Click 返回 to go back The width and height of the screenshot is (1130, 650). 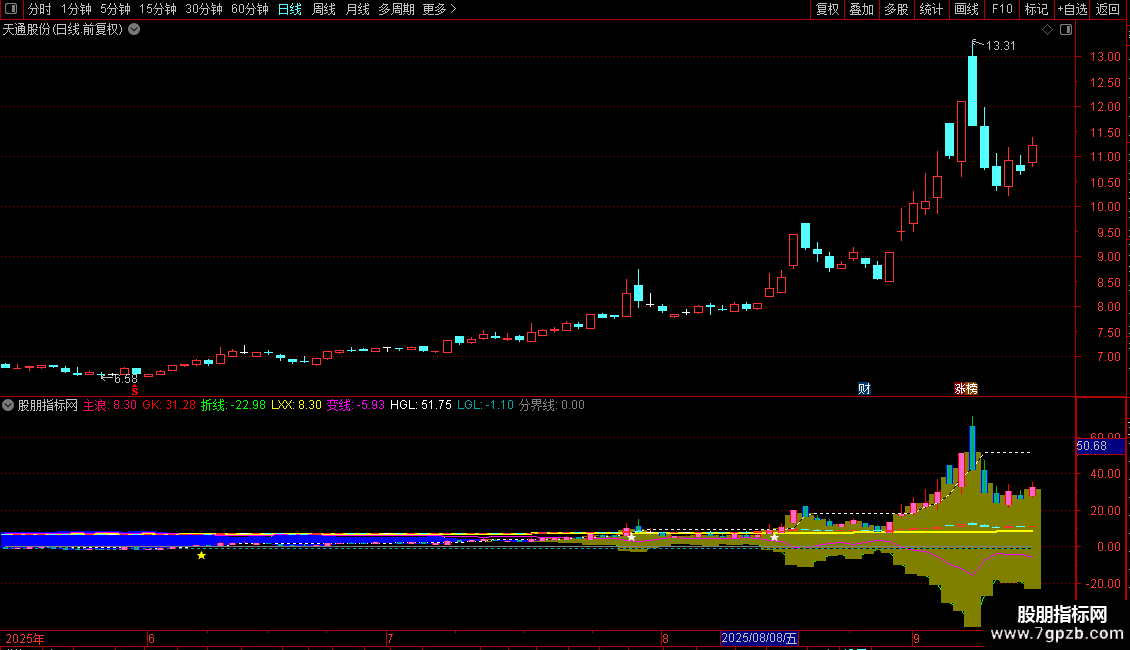1108,9
